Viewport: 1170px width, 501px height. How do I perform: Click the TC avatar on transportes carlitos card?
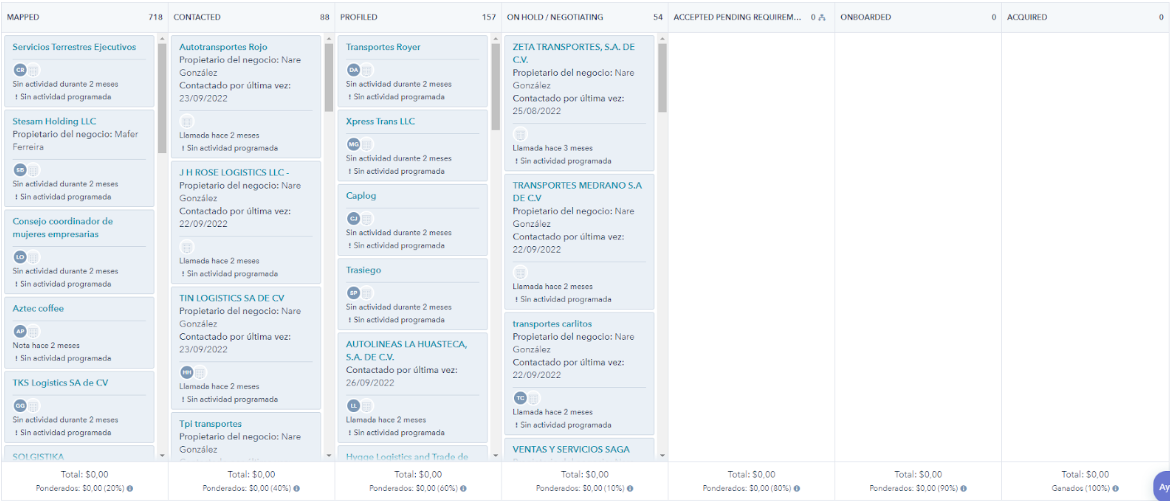point(520,398)
